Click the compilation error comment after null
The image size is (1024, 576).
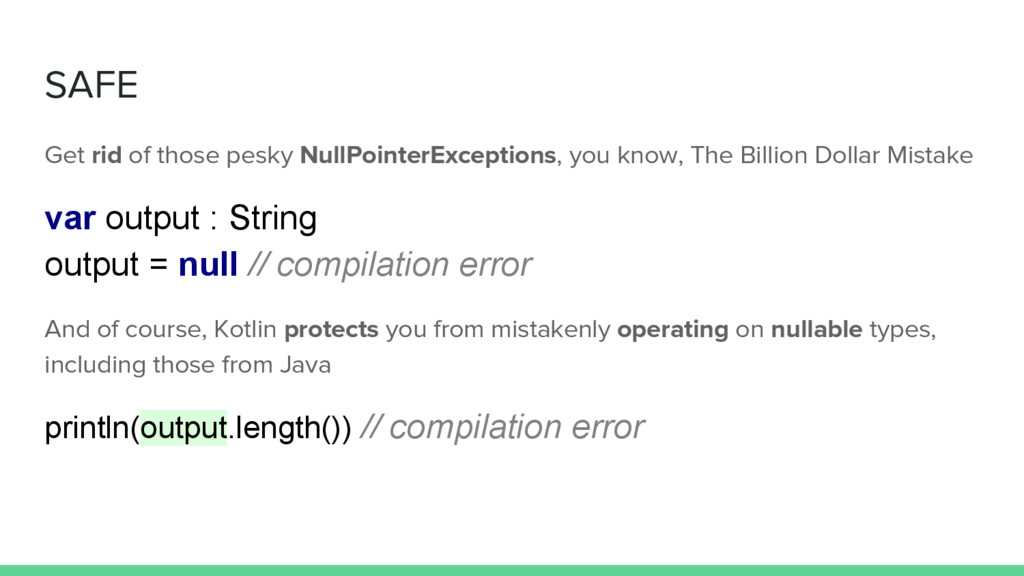point(390,265)
